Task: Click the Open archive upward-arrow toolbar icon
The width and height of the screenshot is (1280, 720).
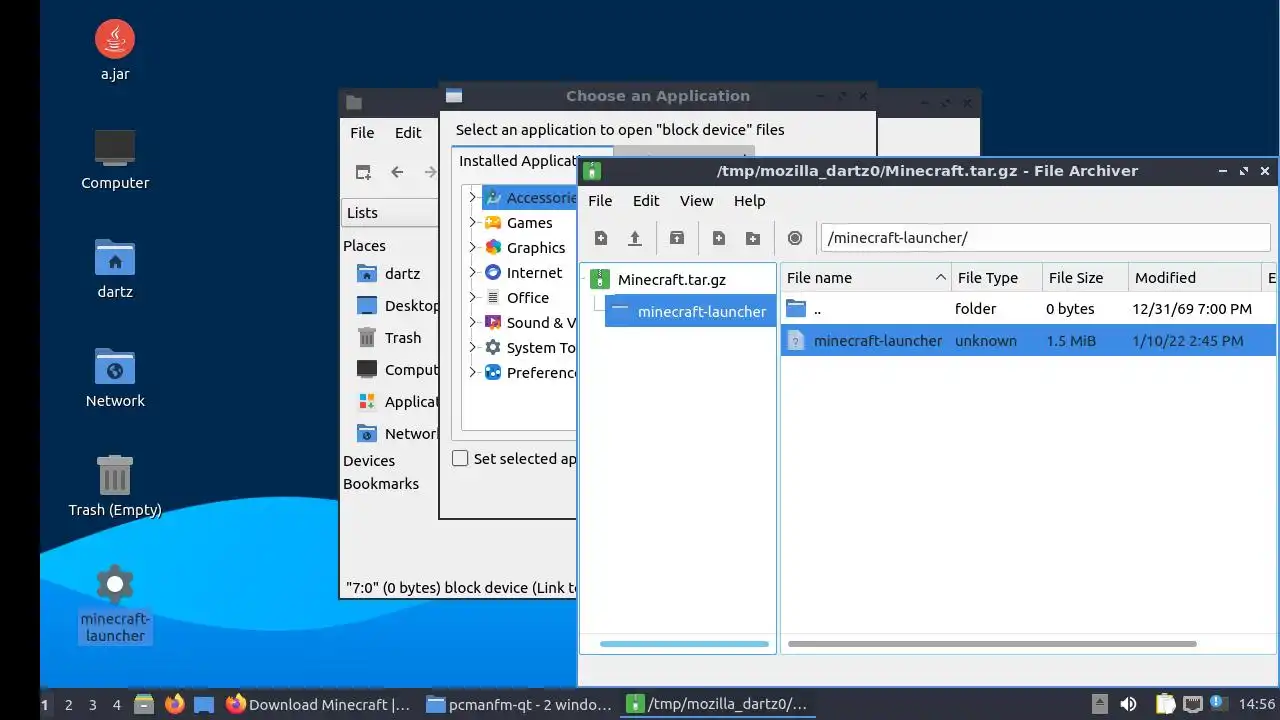Action: coord(635,238)
